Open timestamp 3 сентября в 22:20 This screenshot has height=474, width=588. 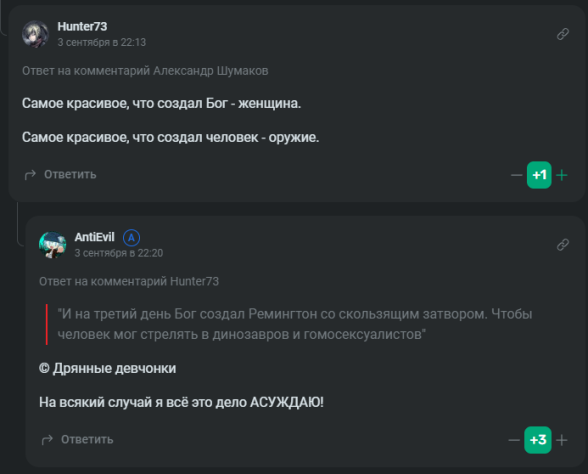[118, 253]
